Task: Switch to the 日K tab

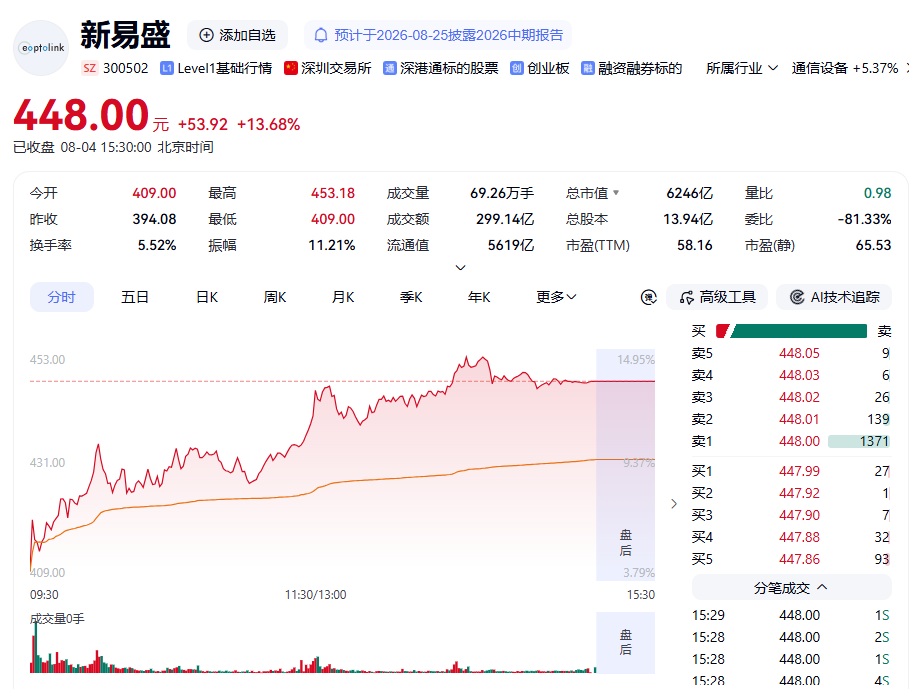Action: tap(207, 297)
